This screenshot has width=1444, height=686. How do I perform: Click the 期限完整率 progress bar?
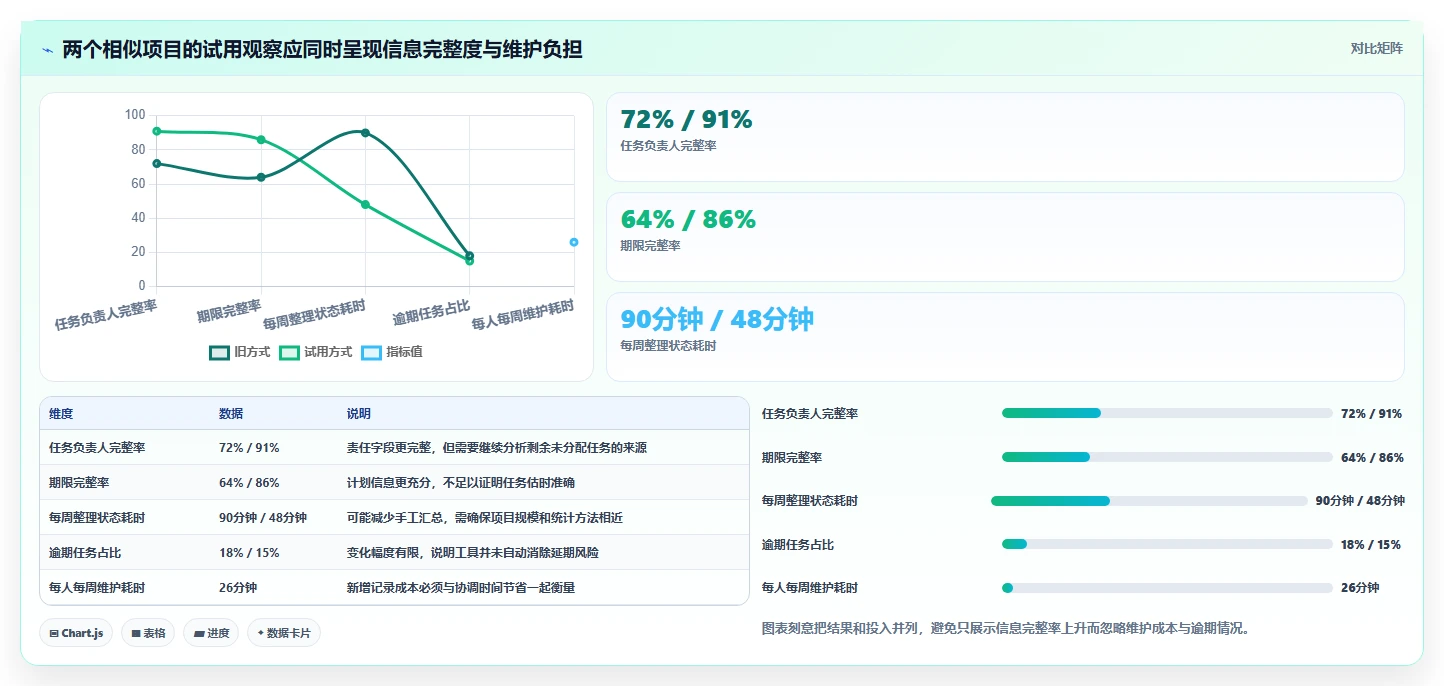(x=1167, y=457)
